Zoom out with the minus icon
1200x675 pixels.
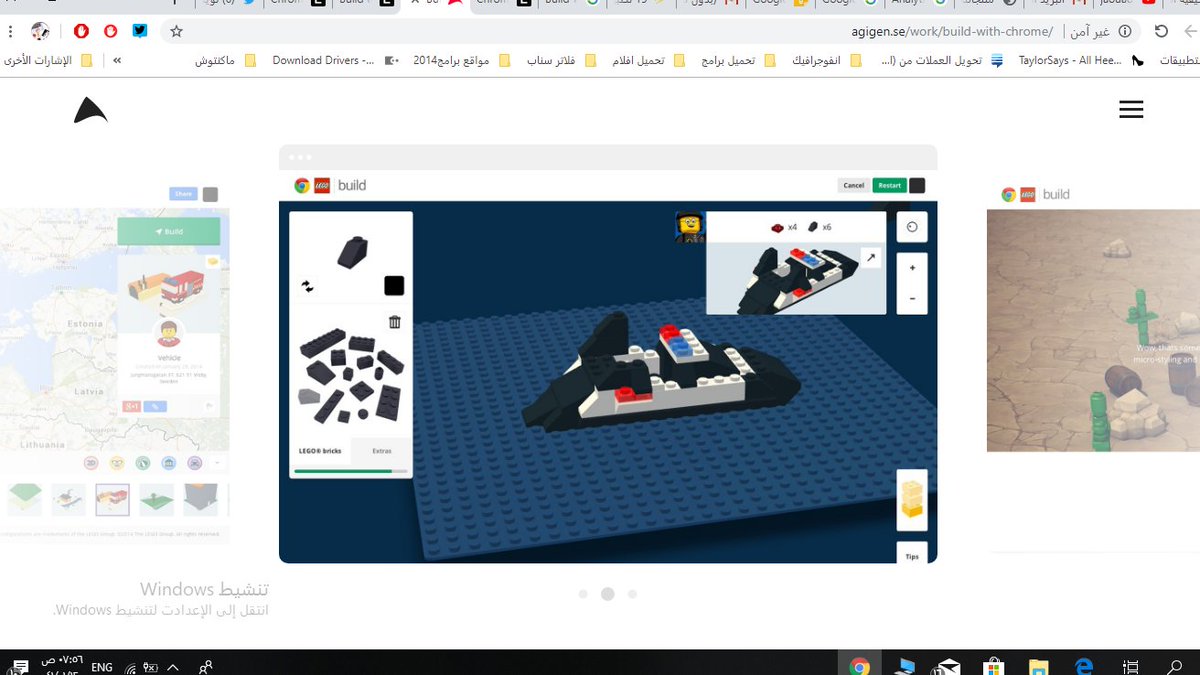click(x=912, y=298)
